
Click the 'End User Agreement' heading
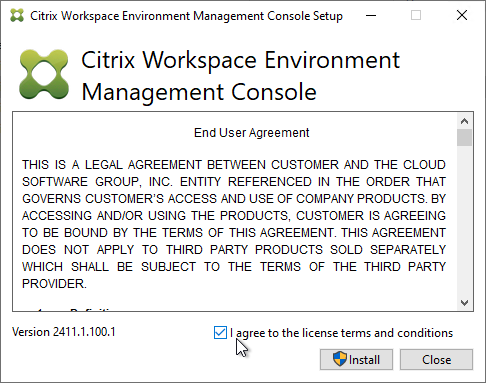tap(252, 133)
